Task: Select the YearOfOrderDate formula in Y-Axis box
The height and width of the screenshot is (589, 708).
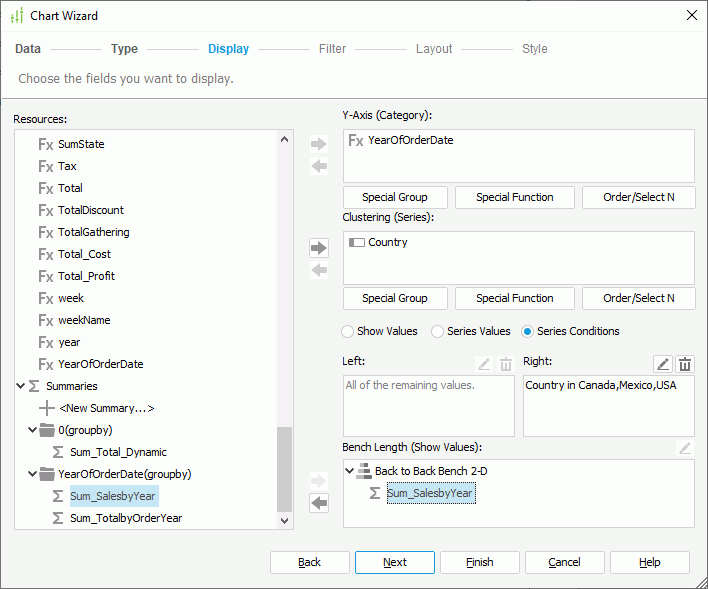Action: 410,140
